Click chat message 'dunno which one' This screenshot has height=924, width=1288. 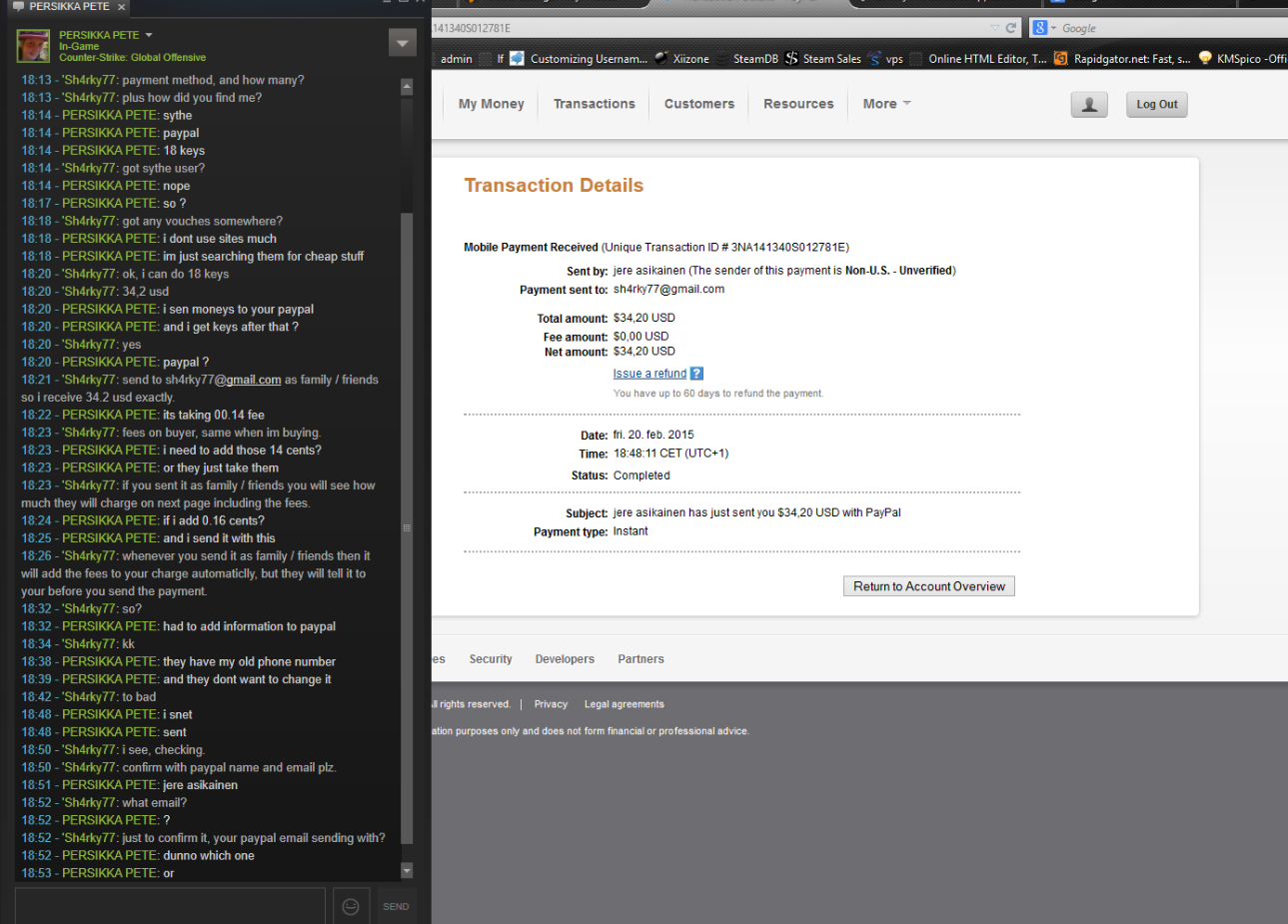[209, 856]
